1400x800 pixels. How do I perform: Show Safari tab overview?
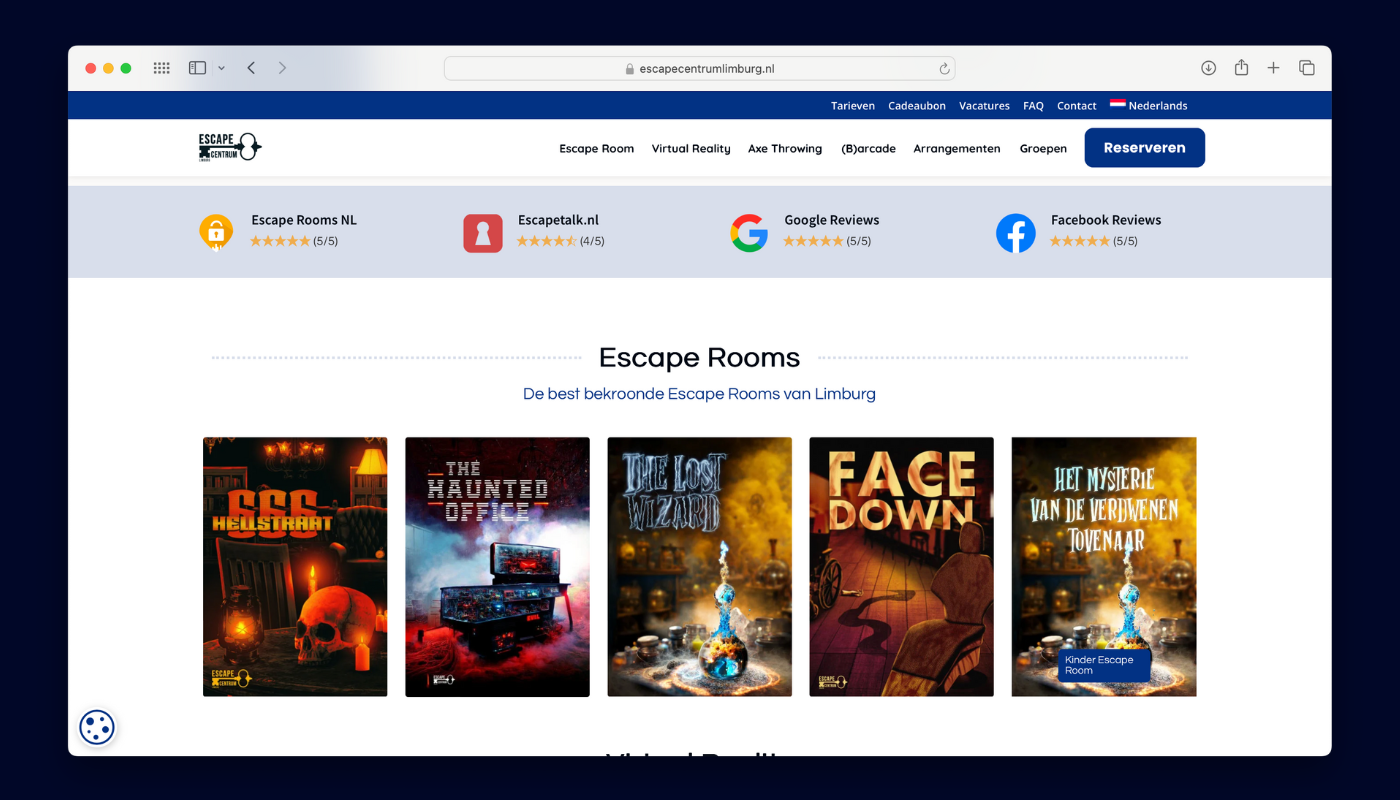[1306, 68]
